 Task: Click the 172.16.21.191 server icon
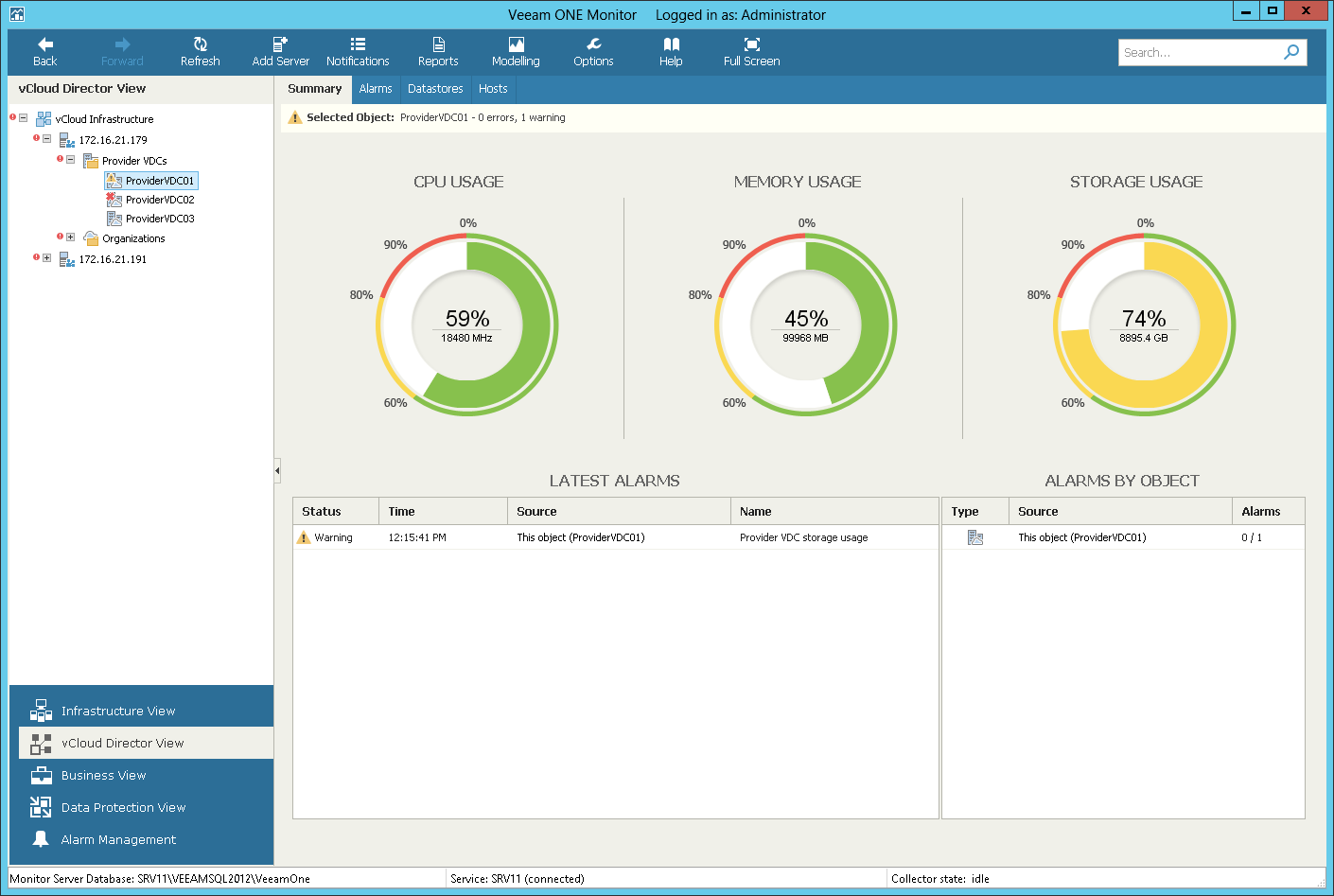point(67,259)
